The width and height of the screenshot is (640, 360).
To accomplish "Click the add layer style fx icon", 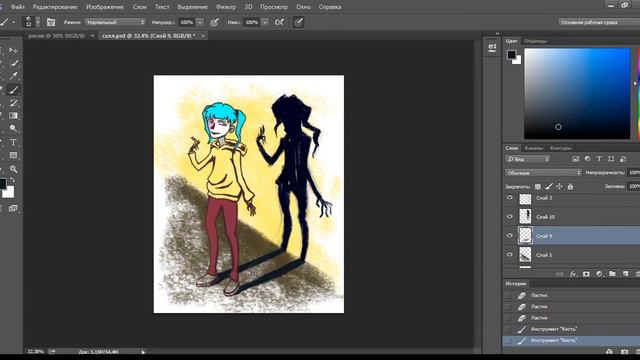I will click(x=573, y=274).
